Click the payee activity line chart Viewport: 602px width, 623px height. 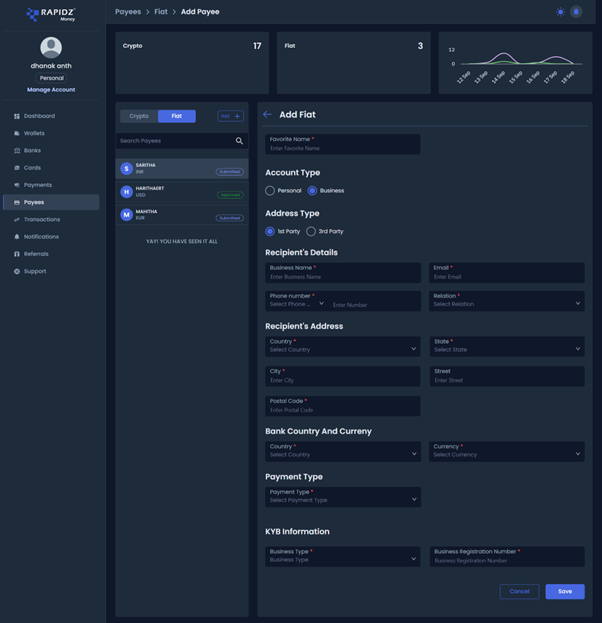pyautogui.click(x=515, y=63)
